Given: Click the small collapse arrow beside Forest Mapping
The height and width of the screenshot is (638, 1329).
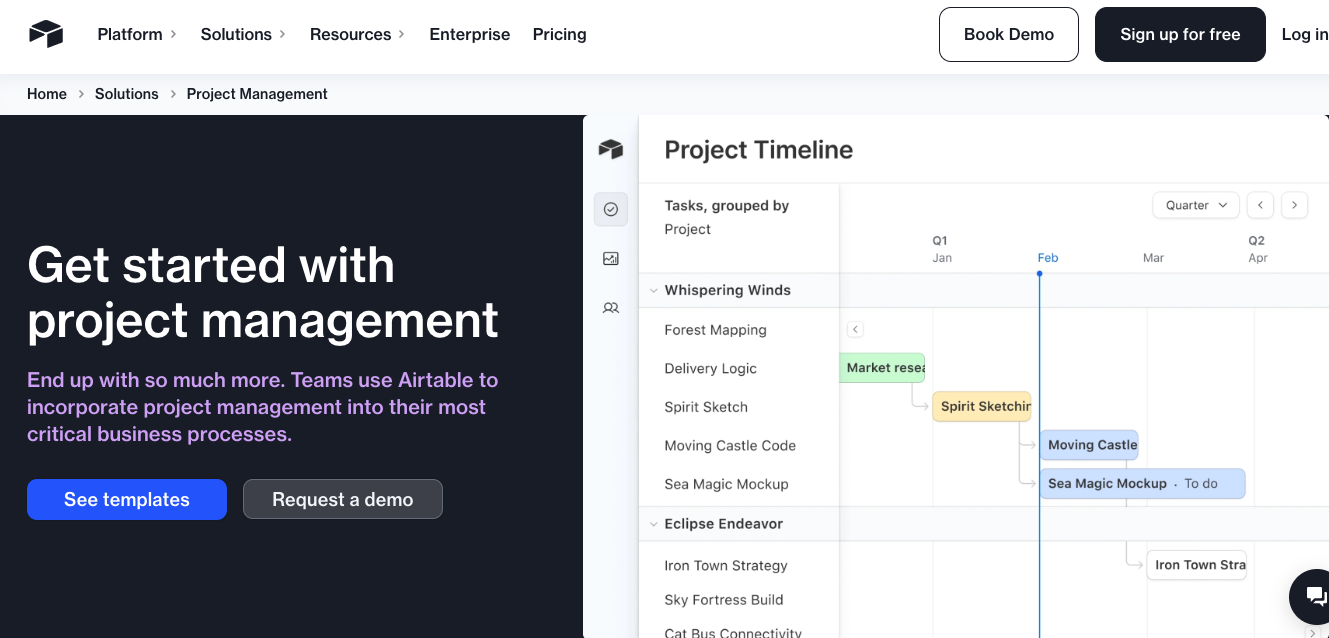Looking at the screenshot, I should [855, 329].
